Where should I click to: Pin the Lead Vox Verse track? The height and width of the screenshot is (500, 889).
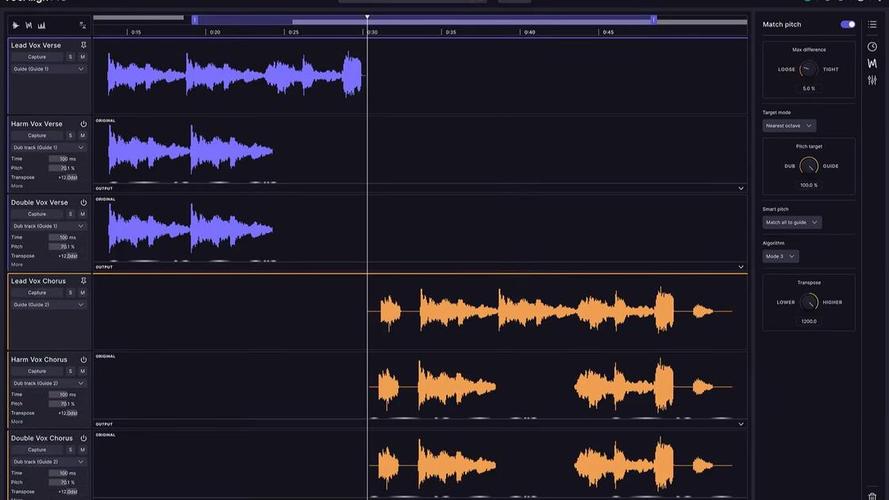click(83, 45)
